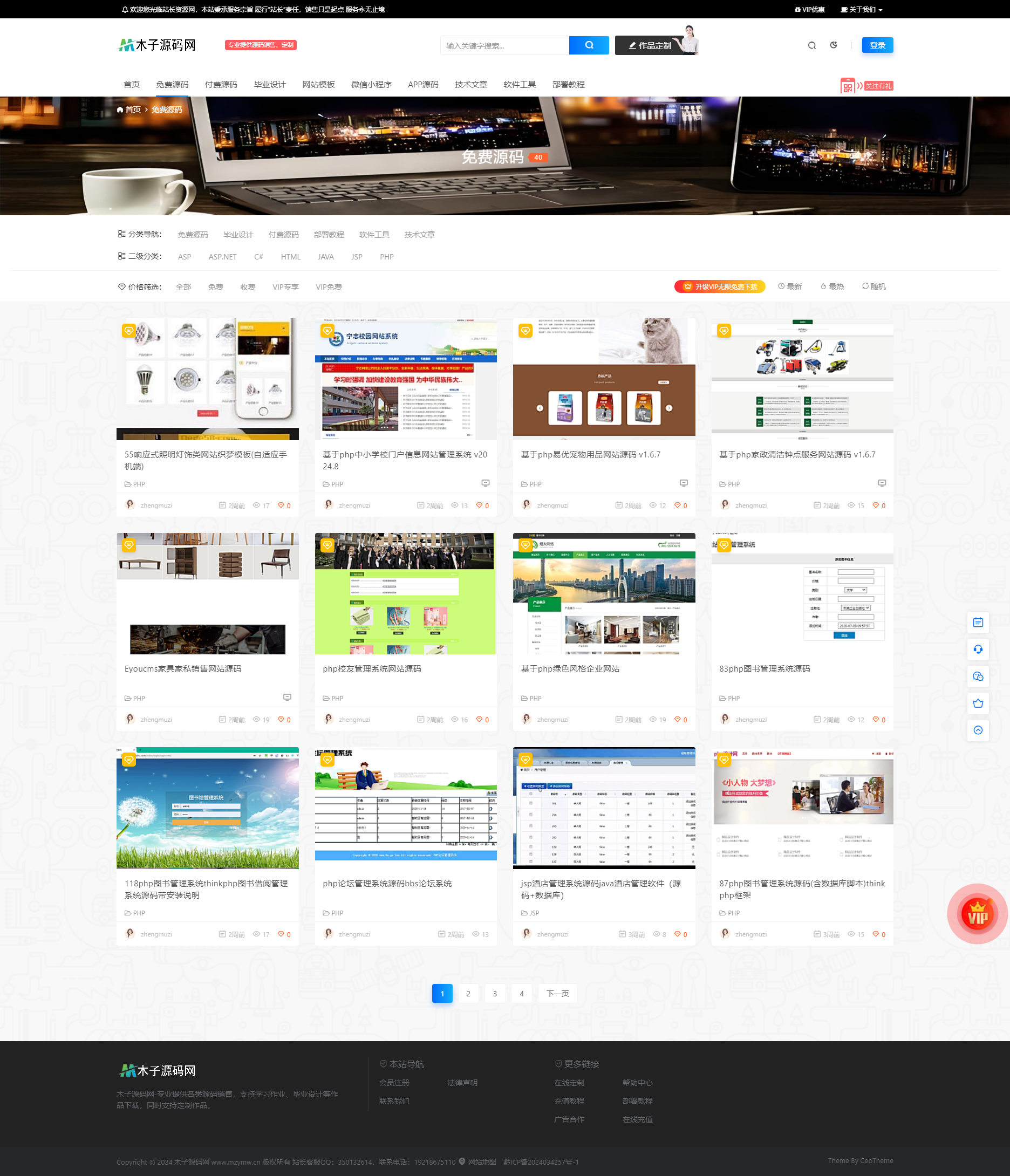Click the 作品定制 button
The image size is (1010, 1176).
651,45
